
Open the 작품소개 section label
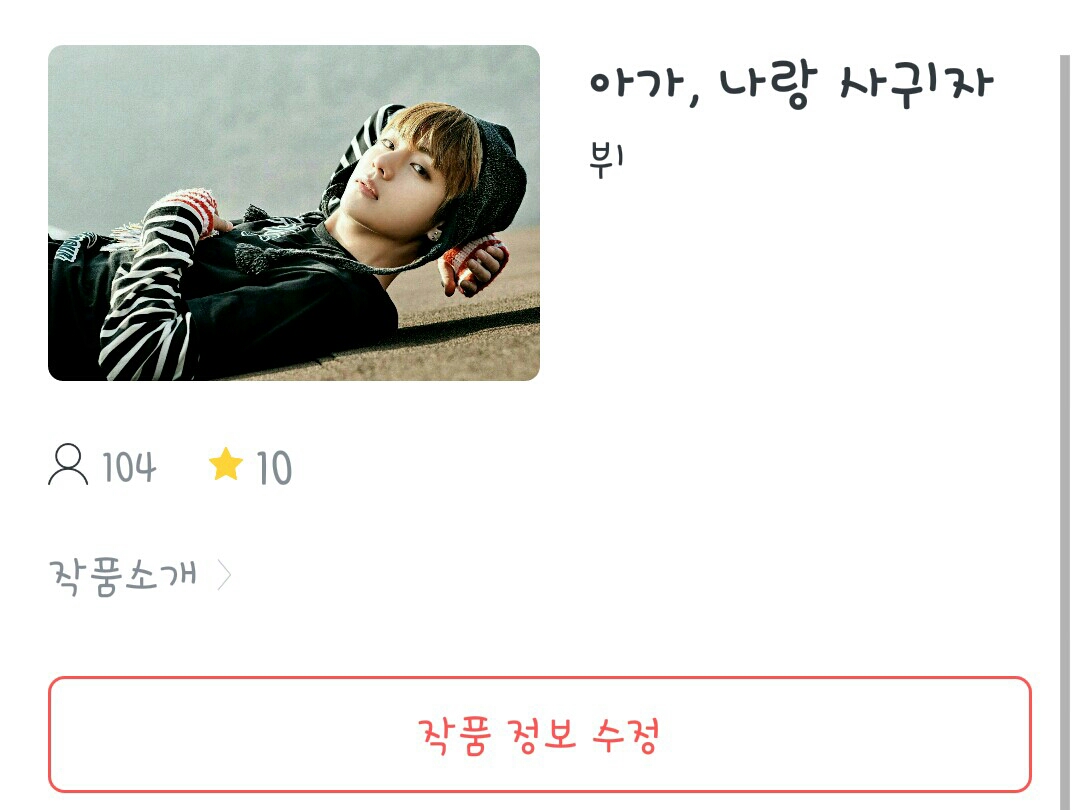[123, 576]
